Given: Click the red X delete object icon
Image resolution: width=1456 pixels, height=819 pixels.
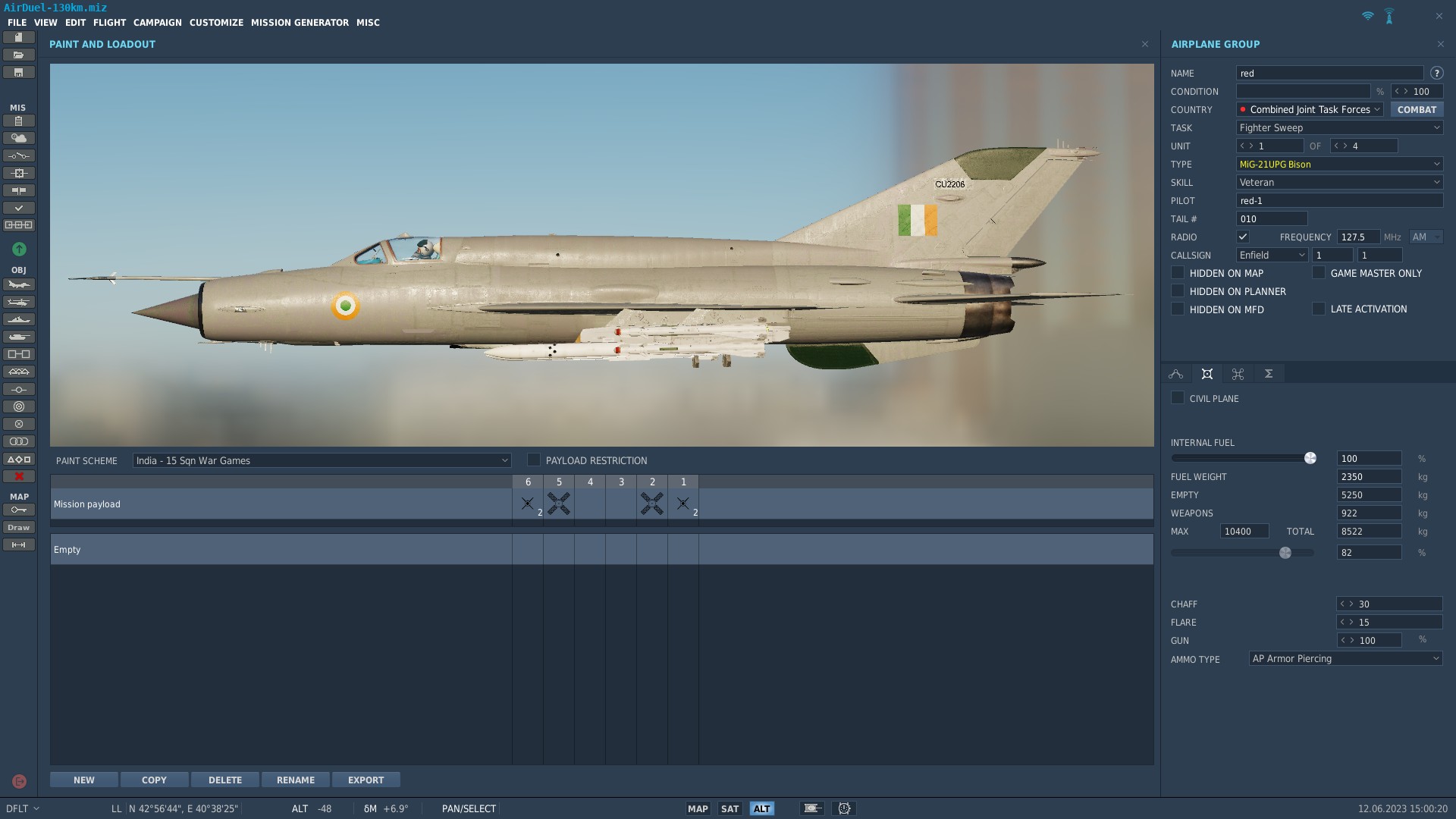Looking at the screenshot, I should coord(19,476).
